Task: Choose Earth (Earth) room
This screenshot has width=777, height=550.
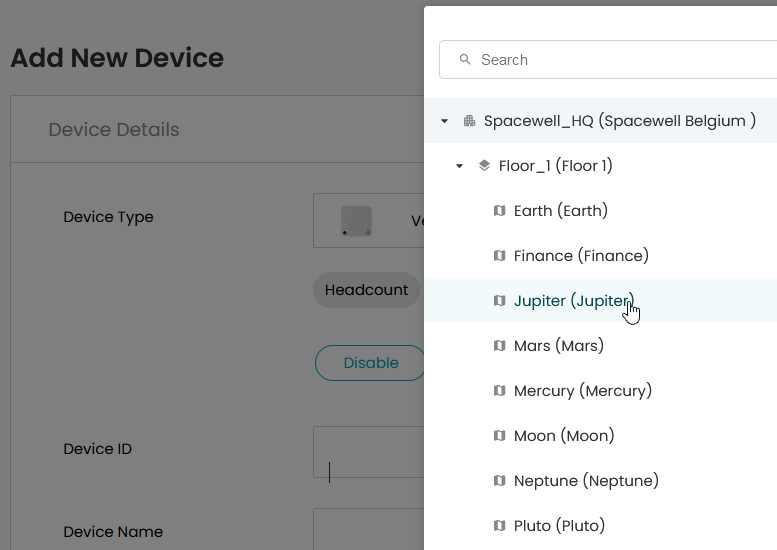Action: click(x=601, y=211)
